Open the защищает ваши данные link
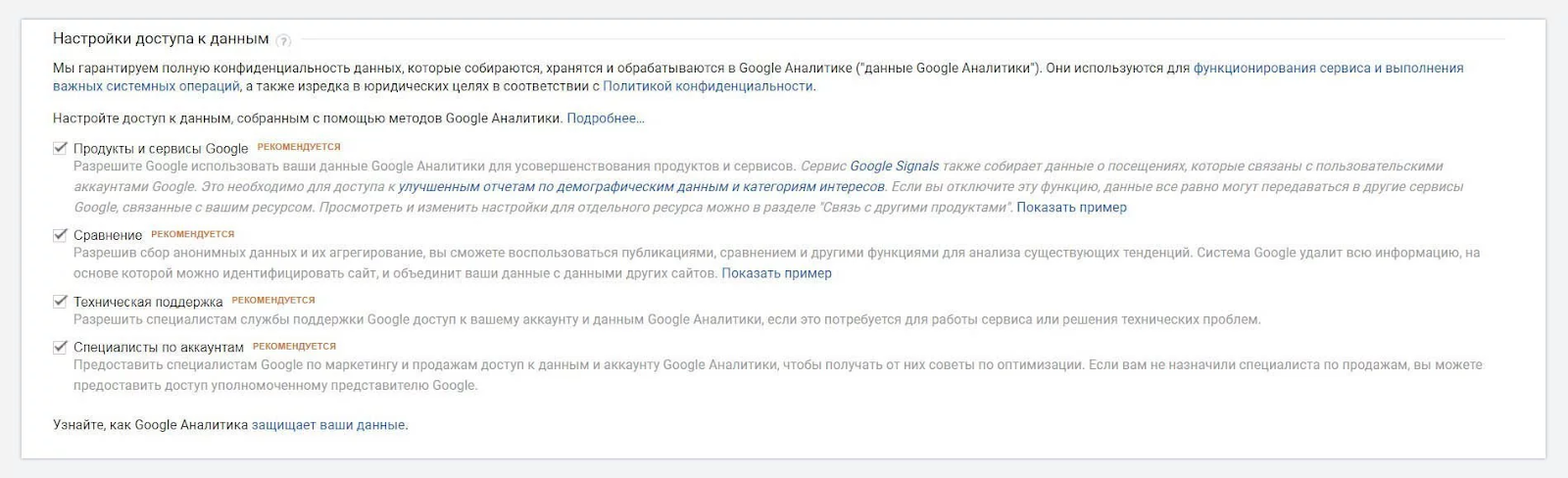 pyautogui.click(x=328, y=425)
